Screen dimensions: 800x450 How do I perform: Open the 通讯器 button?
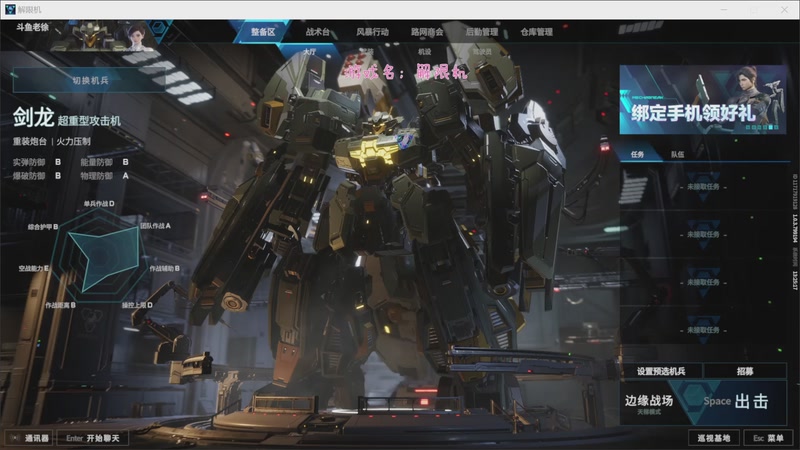30,438
